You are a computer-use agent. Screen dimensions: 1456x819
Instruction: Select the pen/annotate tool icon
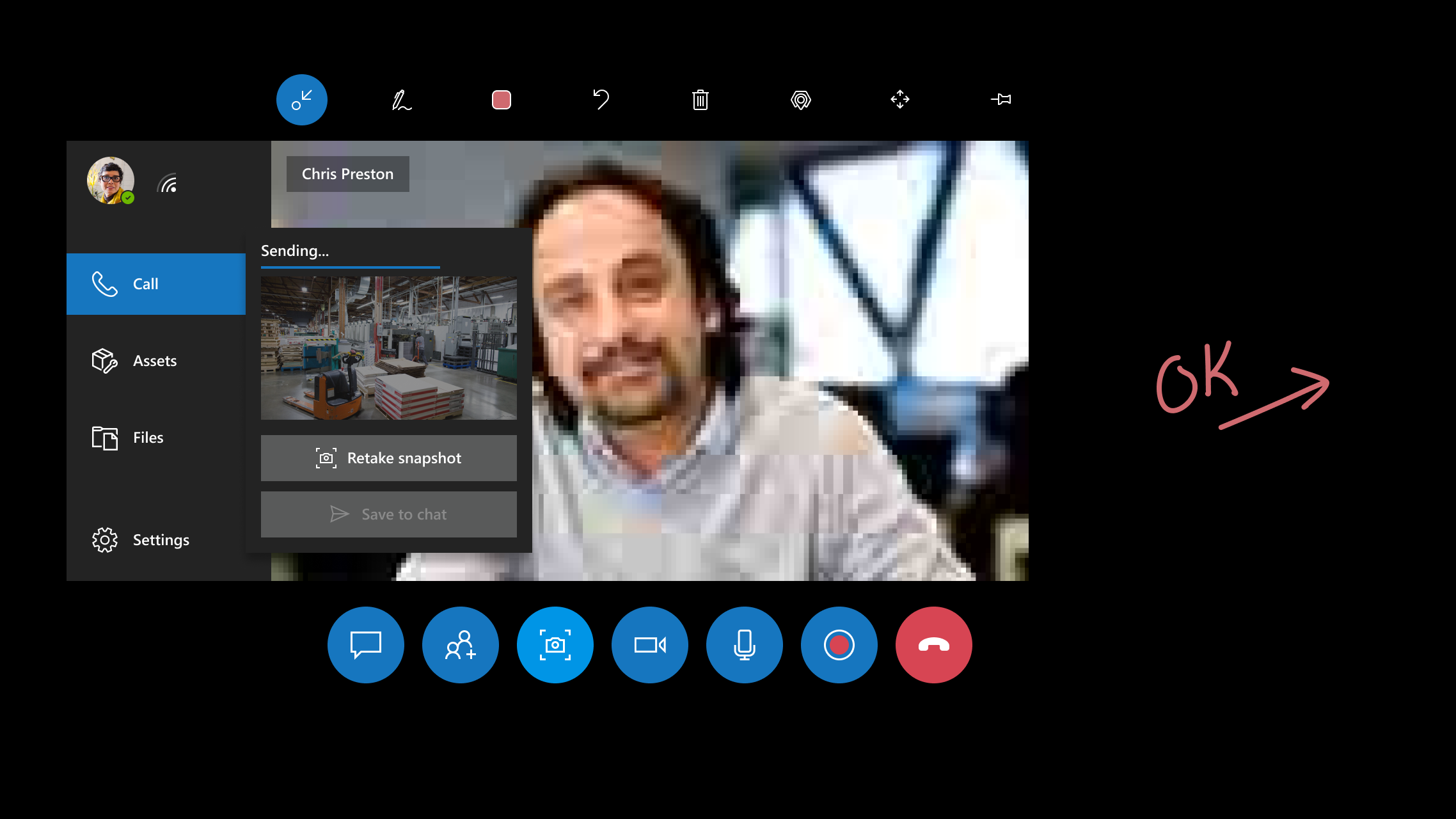click(400, 99)
